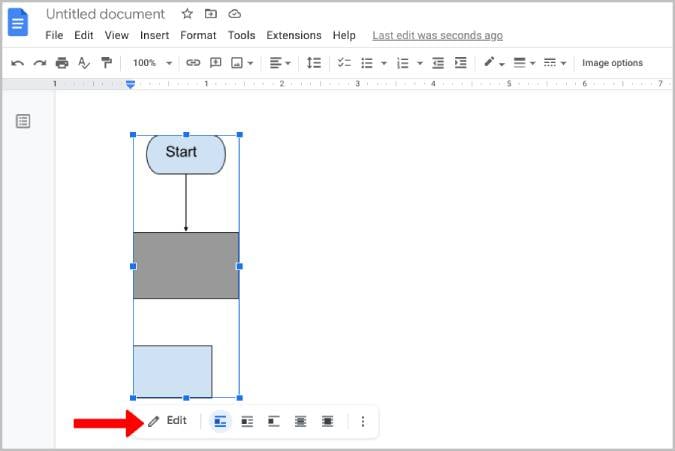Viewport: 675px width, 451px height.
Task: Insert a checklist
Action: pyautogui.click(x=344, y=63)
